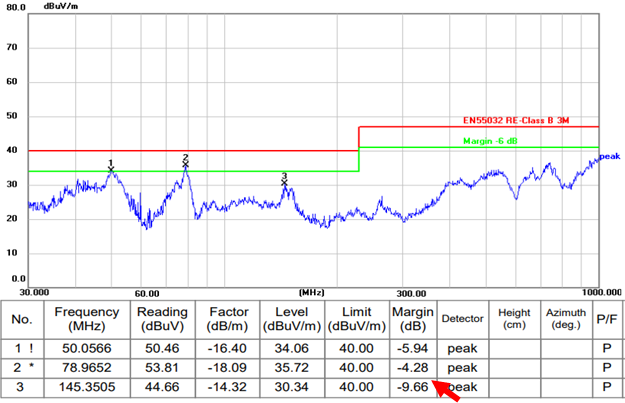Image resolution: width=625 pixels, height=403 pixels.
Task: Select the Factor (dB/m) column header
Action: (x=228, y=319)
